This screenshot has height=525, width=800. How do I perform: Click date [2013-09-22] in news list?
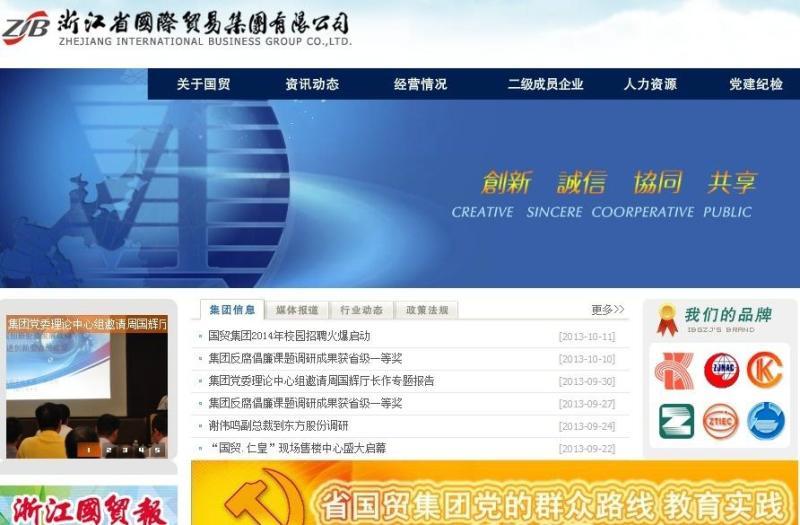(x=587, y=449)
